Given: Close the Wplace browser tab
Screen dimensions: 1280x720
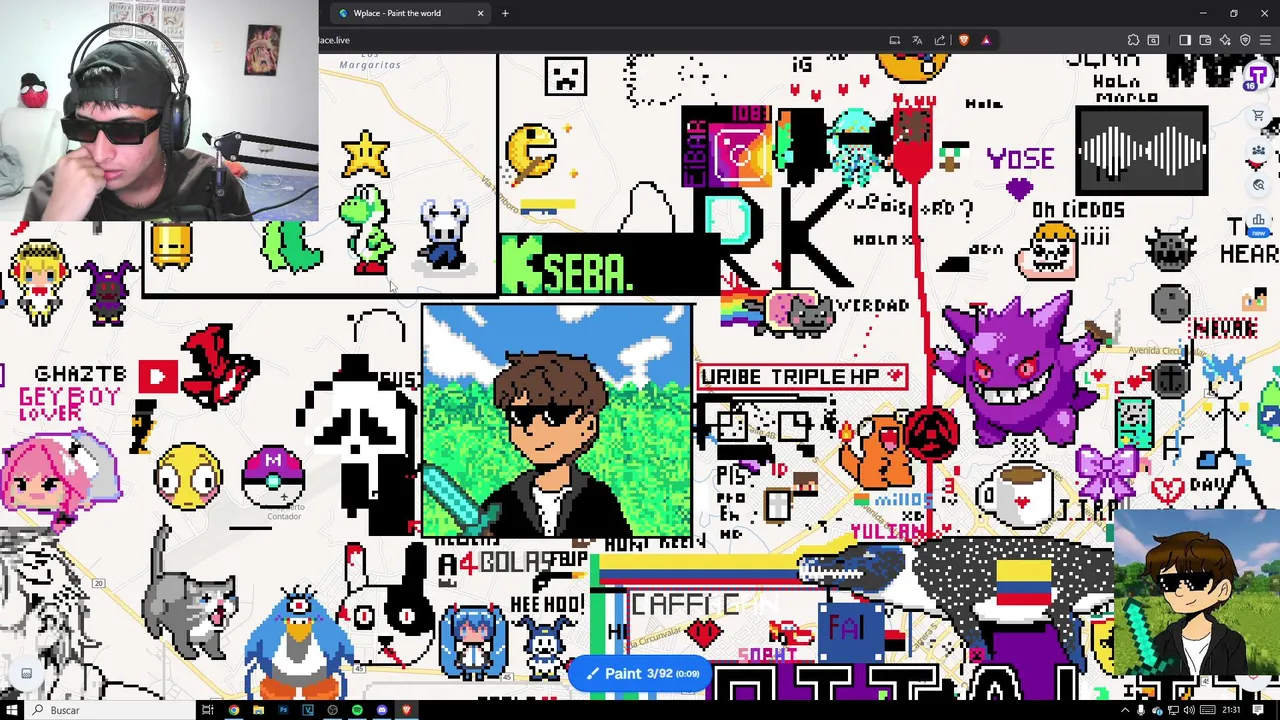Looking at the screenshot, I should click(x=480, y=13).
